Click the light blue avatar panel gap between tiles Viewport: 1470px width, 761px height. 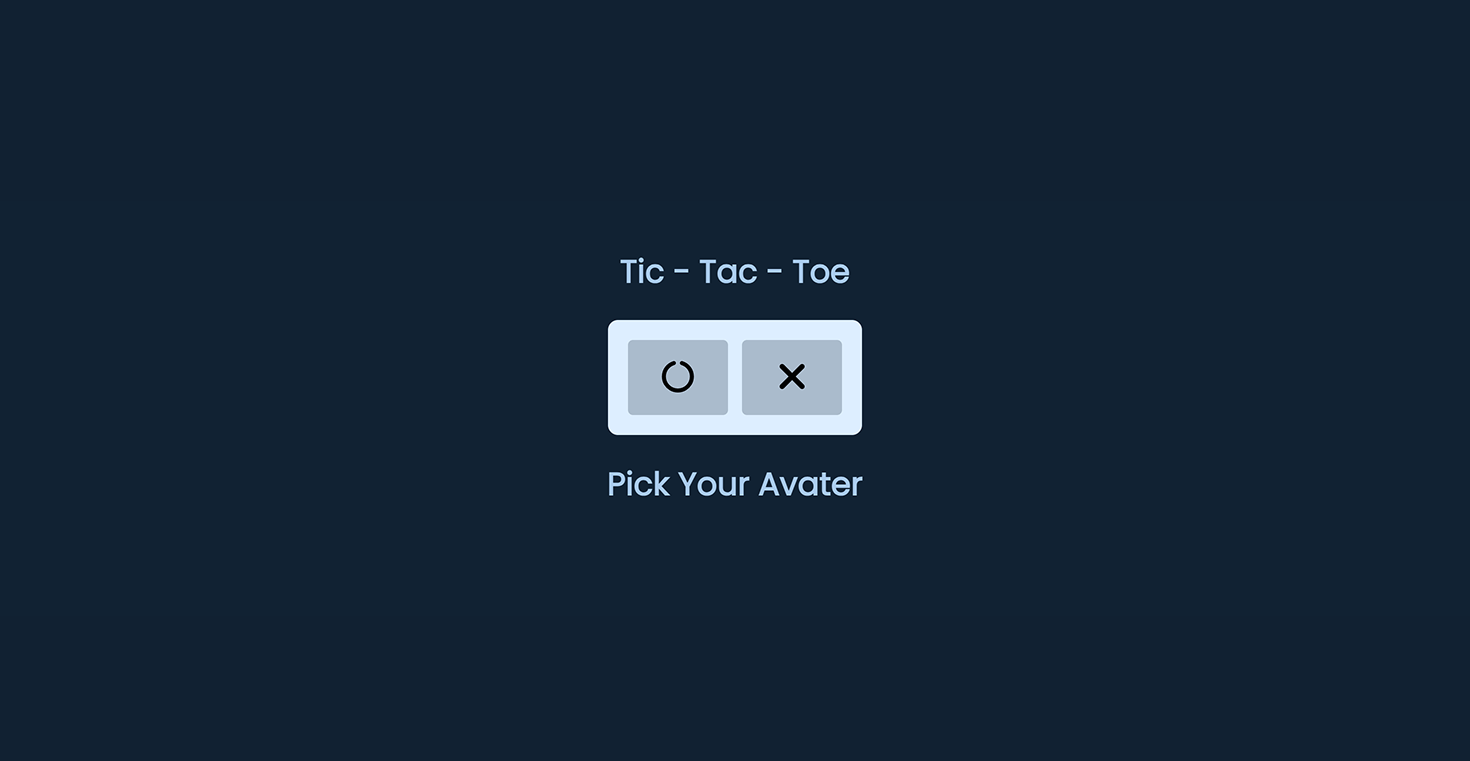[x=735, y=377]
